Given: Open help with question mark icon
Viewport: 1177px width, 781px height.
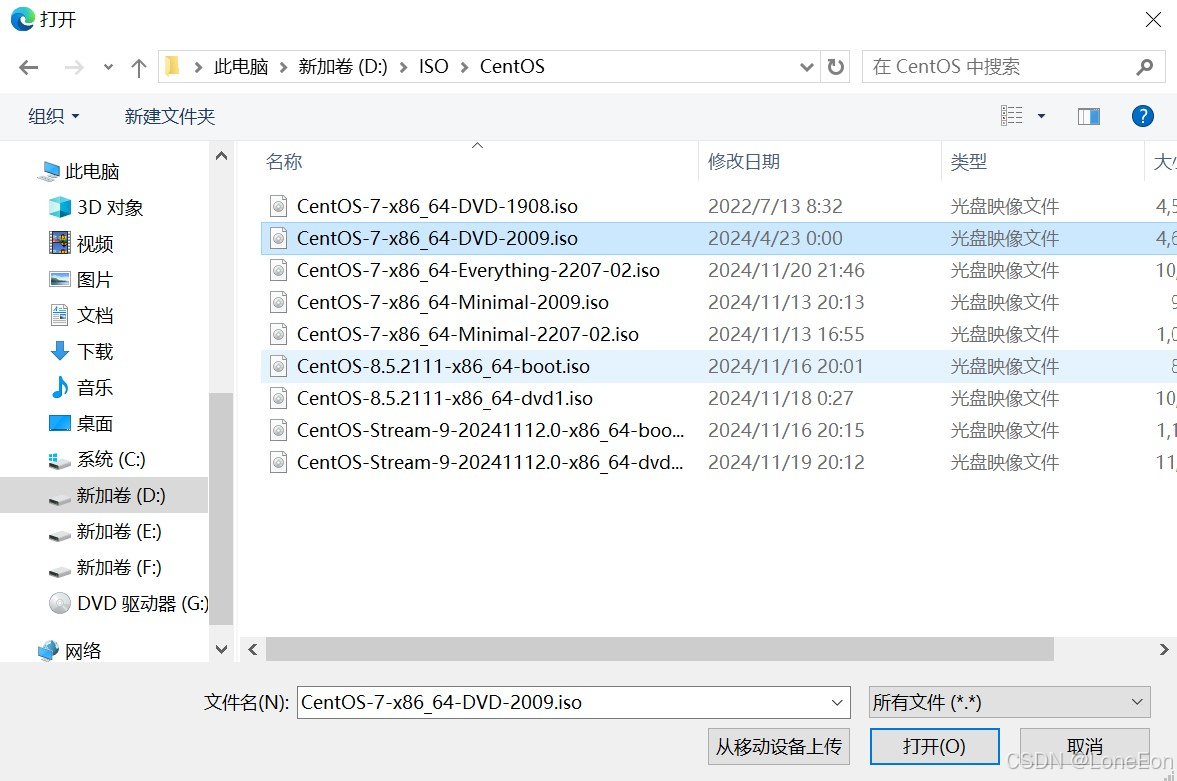Looking at the screenshot, I should click(1142, 116).
